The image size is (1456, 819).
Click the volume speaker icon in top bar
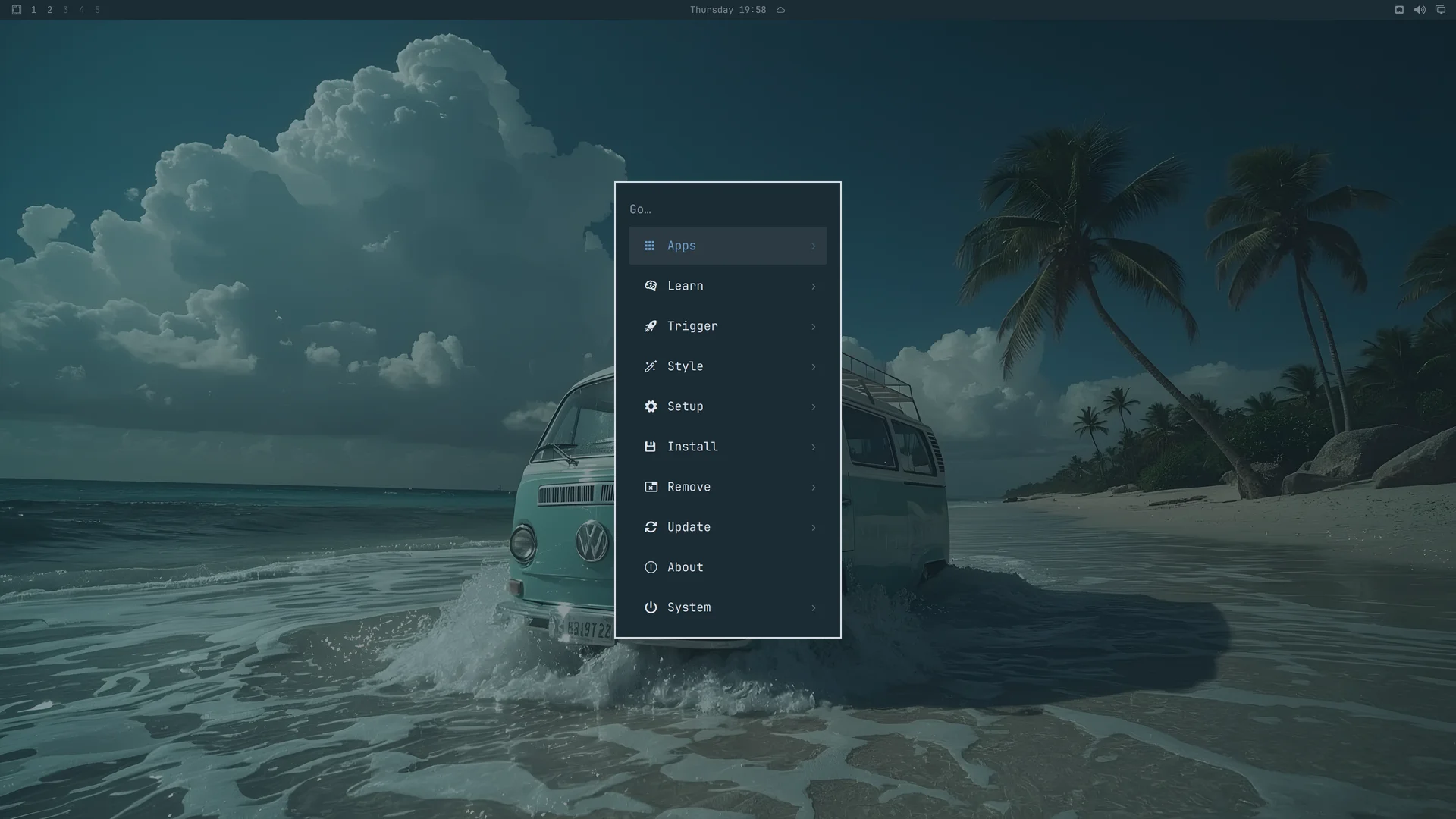1420,10
